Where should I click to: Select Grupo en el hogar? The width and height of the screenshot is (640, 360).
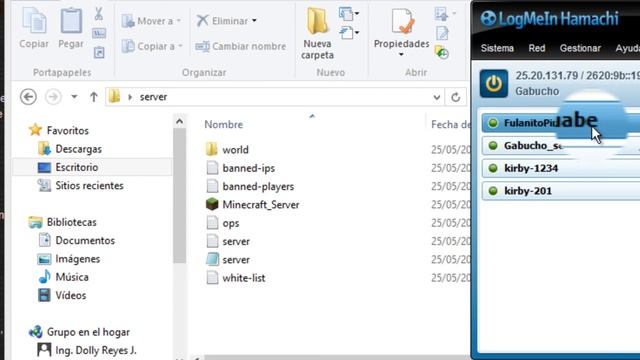[x=80, y=332]
